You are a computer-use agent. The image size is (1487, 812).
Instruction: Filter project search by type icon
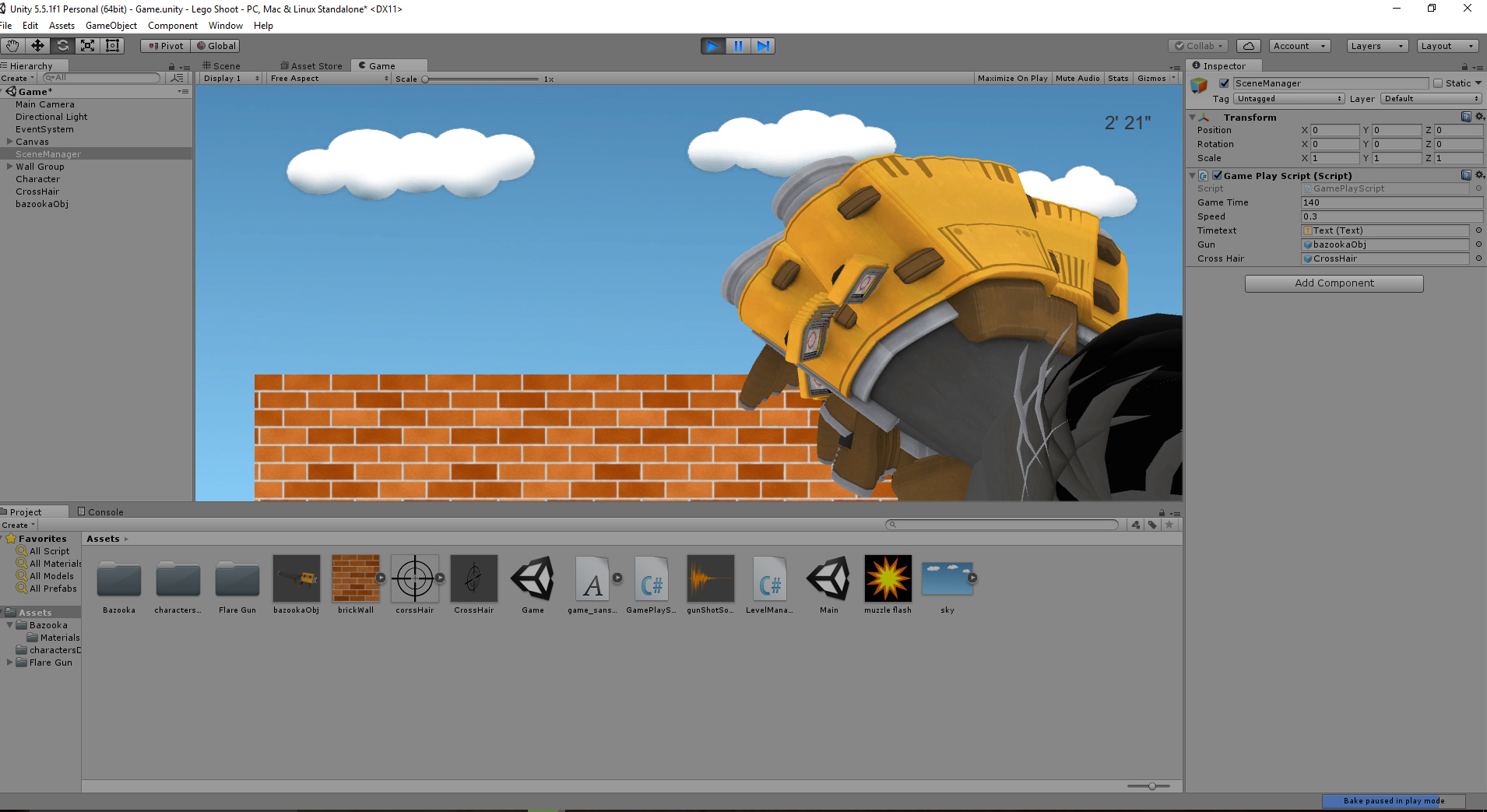tap(1136, 525)
